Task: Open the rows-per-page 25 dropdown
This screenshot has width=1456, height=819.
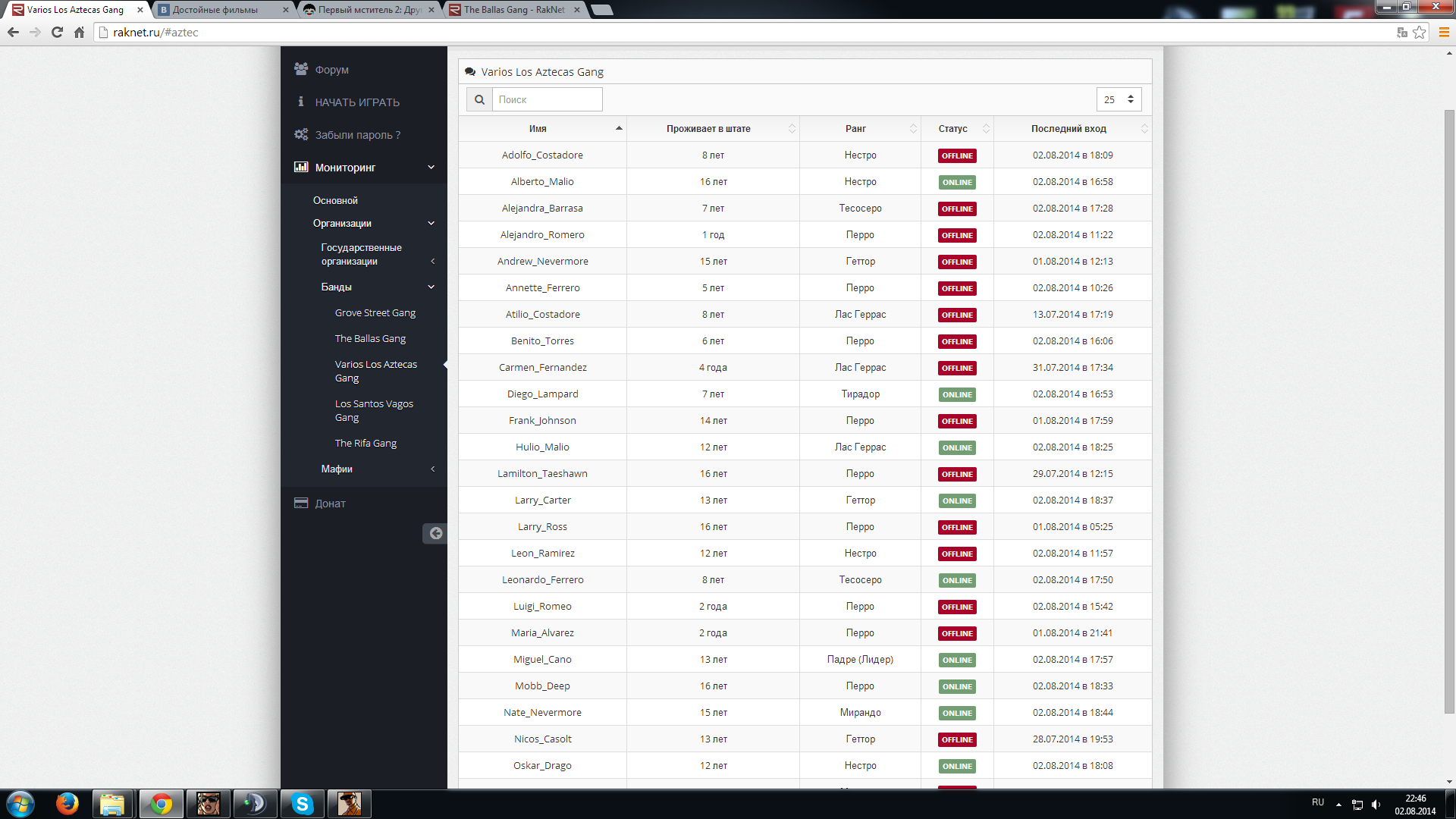Action: pyautogui.click(x=1119, y=99)
